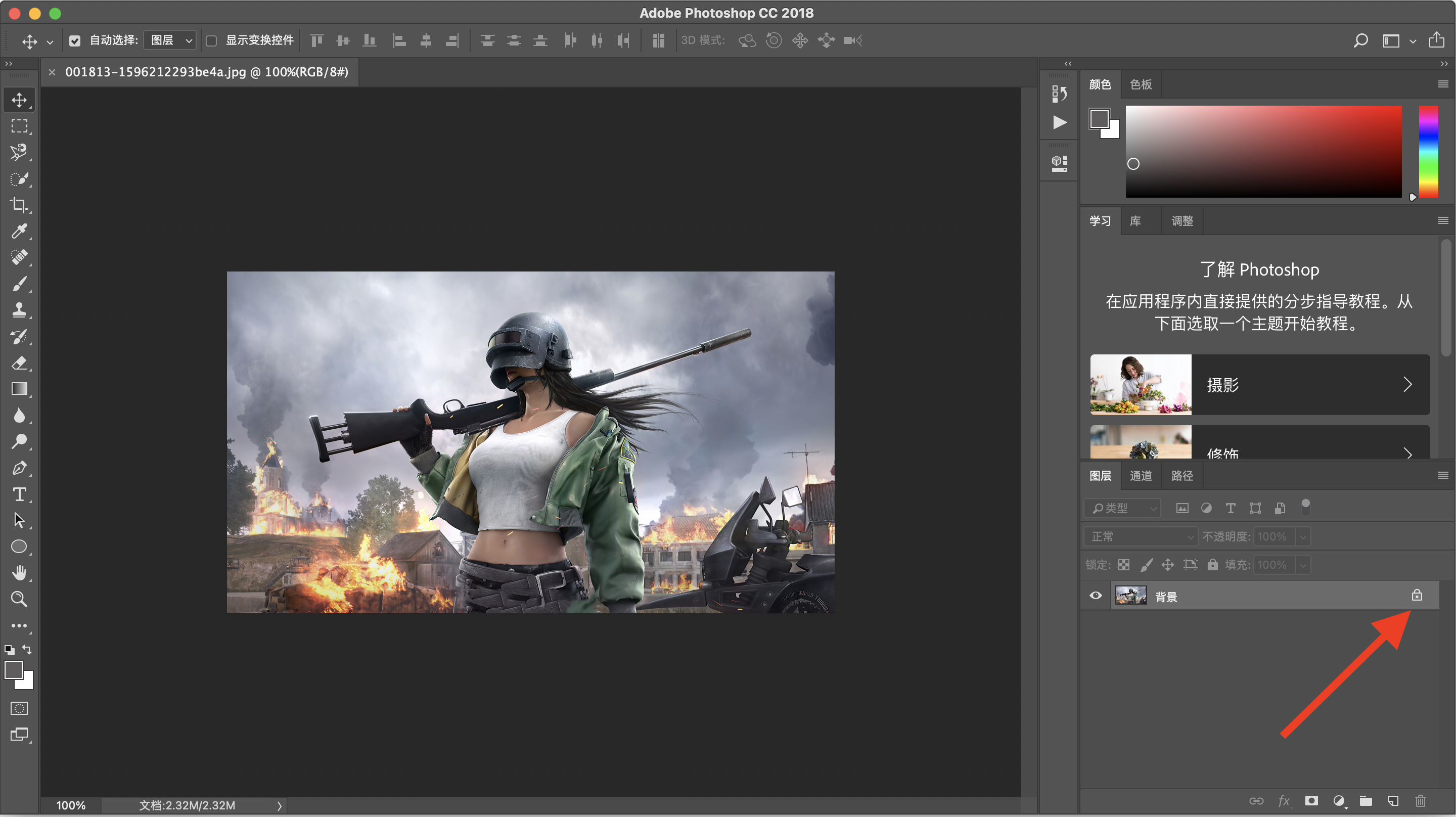Toggle lock image pixels brush icon
This screenshot has width=1456, height=817.
pos(1146,564)
